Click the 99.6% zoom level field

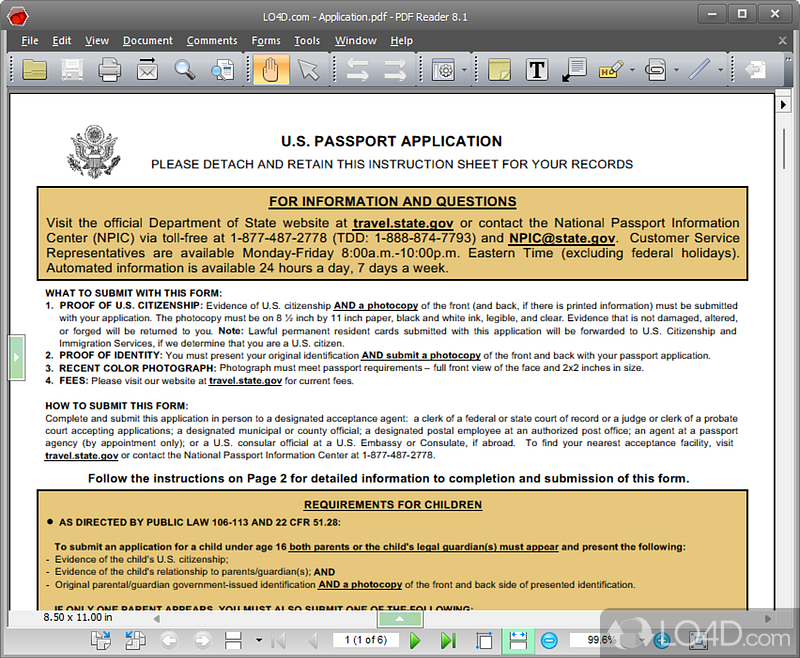coord(602,640)
